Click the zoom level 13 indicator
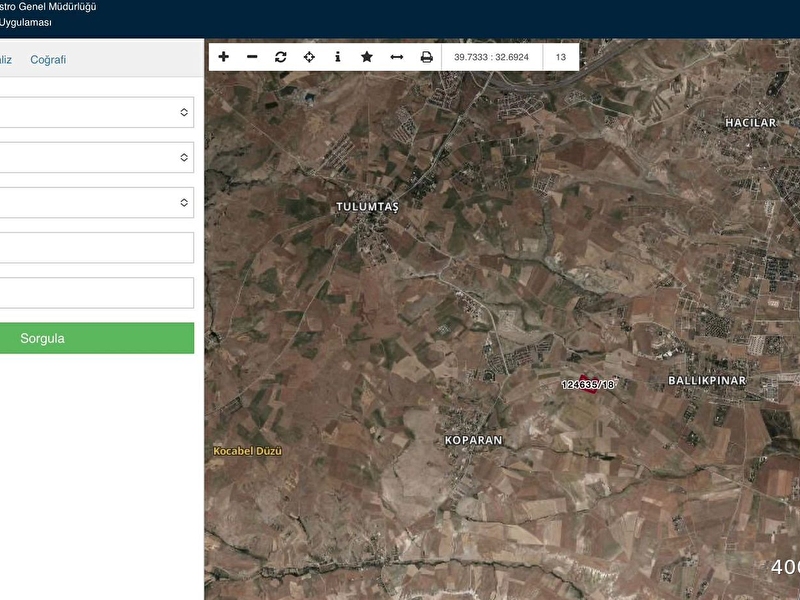This screenshot has height=600, width=800. [561, 57]
